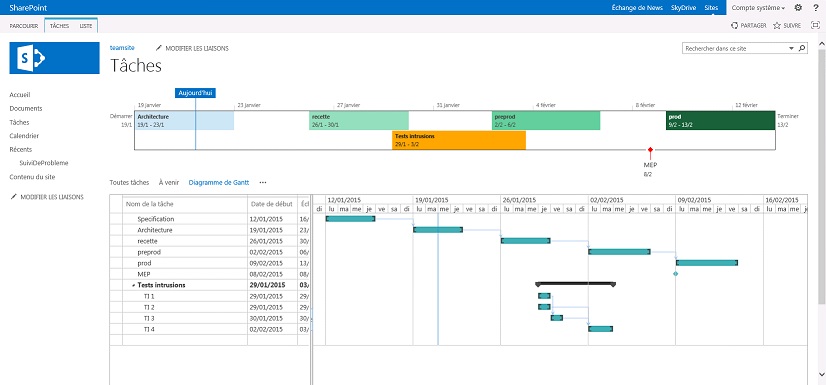Open the settings gear menu
826x385 pixels.
pyautogui.click(x=798, y=7)
